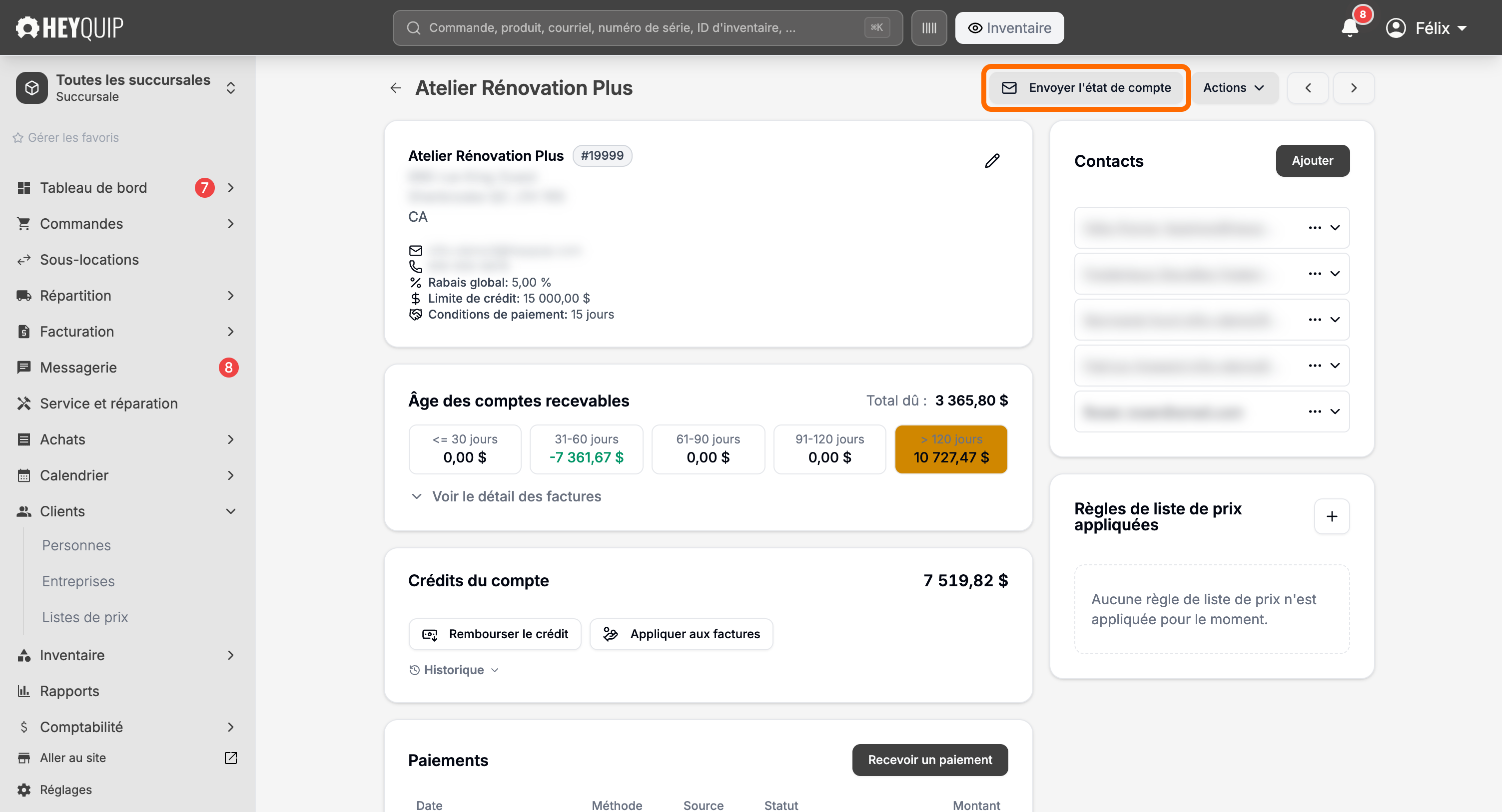Open the HEYQUIP logo home link
The height and width of the screenshot is (812, 1502).
click(69, 27)
